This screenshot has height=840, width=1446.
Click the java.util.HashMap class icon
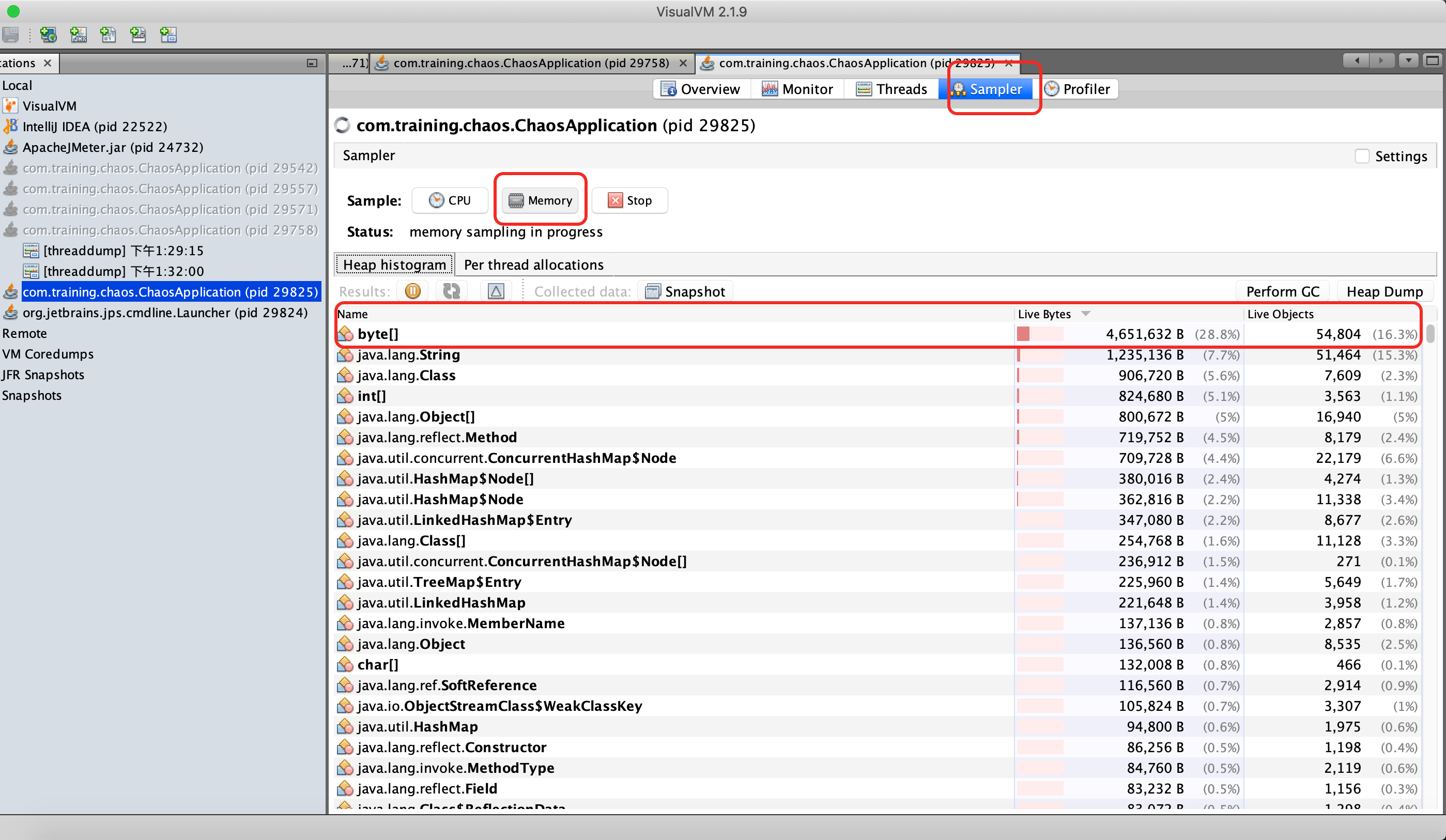coord(345,726)
